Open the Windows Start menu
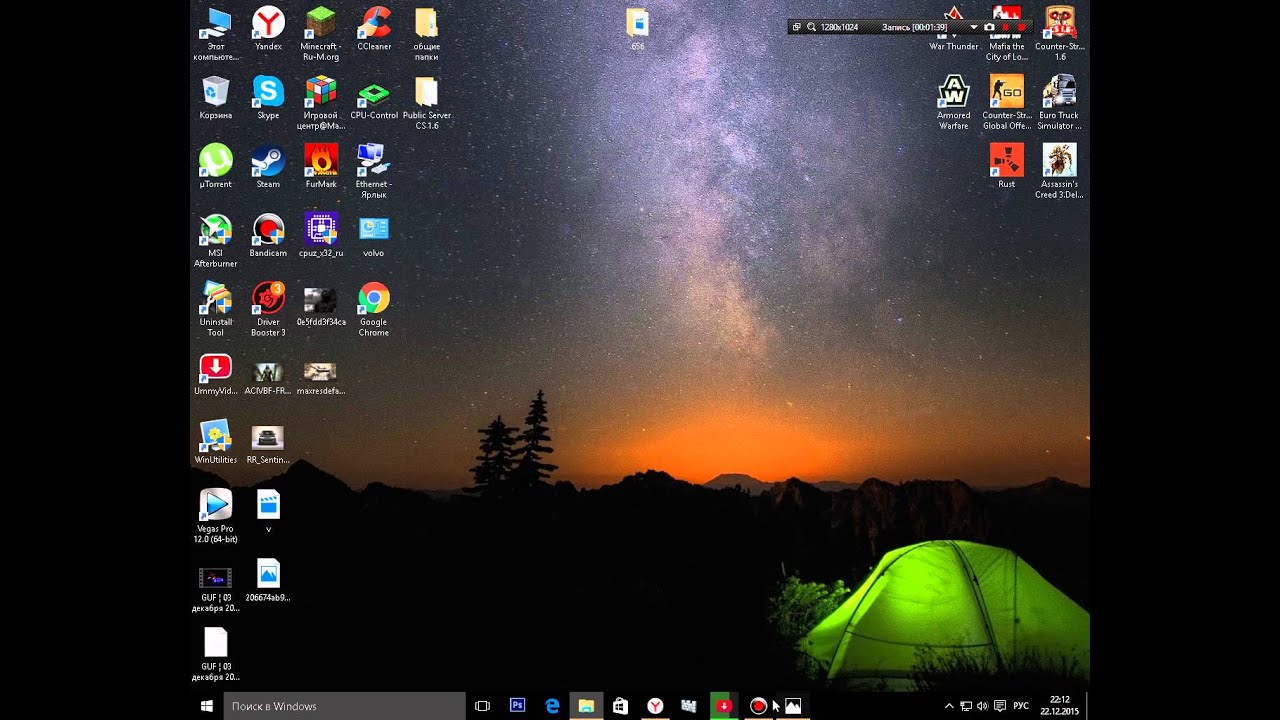The width and height of the screenshot is (1280, 720). click(x=207, y=706)
